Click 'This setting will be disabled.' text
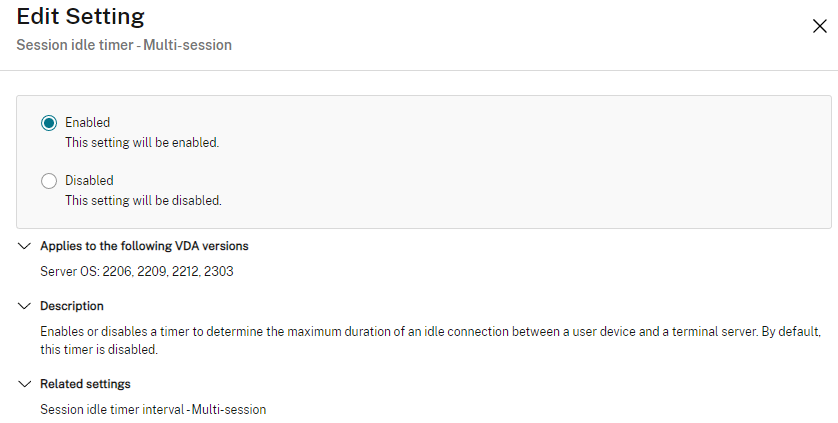The image size is (838, 423). click(143, 200)
